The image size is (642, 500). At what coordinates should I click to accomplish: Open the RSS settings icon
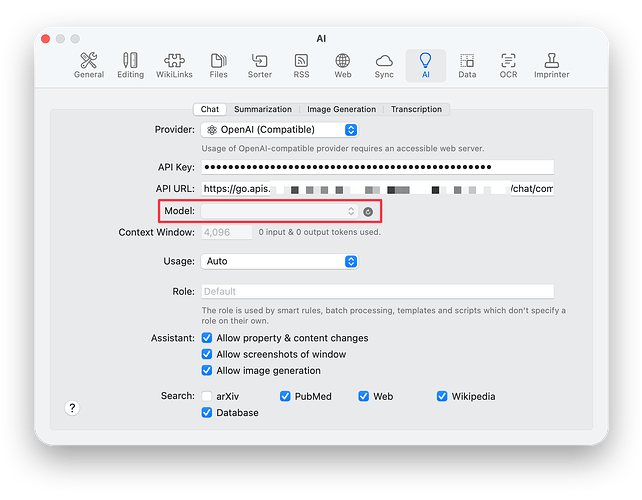[301, 66]
